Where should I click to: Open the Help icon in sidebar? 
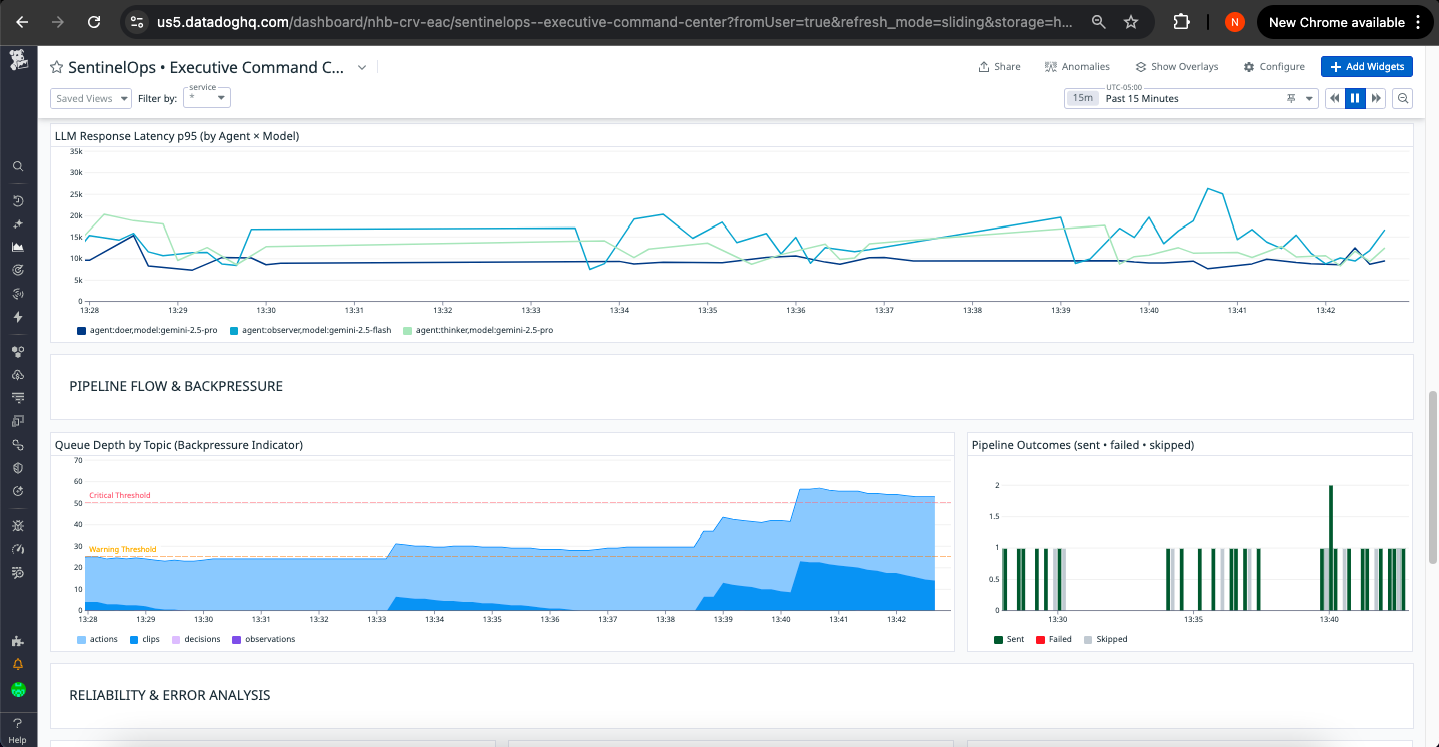(18, 729)
